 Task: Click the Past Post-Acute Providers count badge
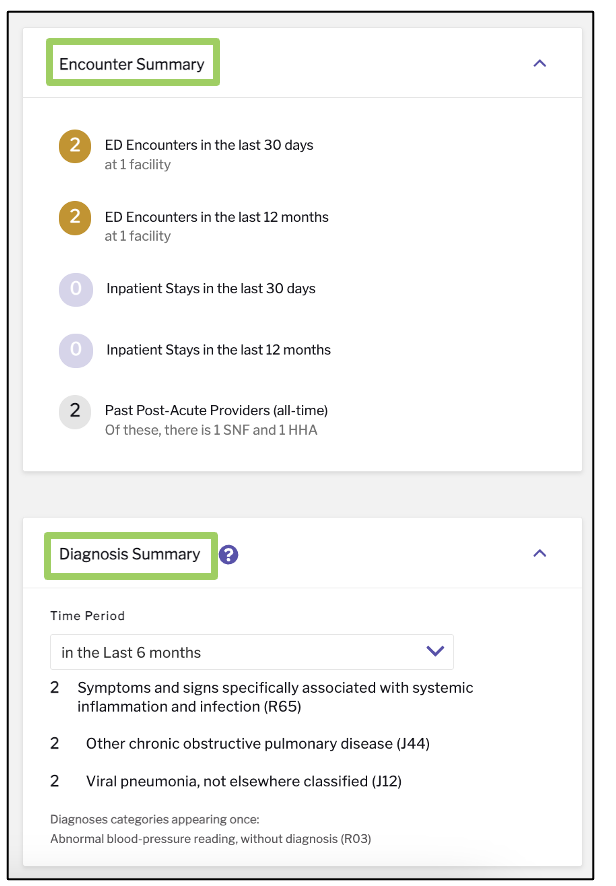pyautogui.click(x=75, y=411)
